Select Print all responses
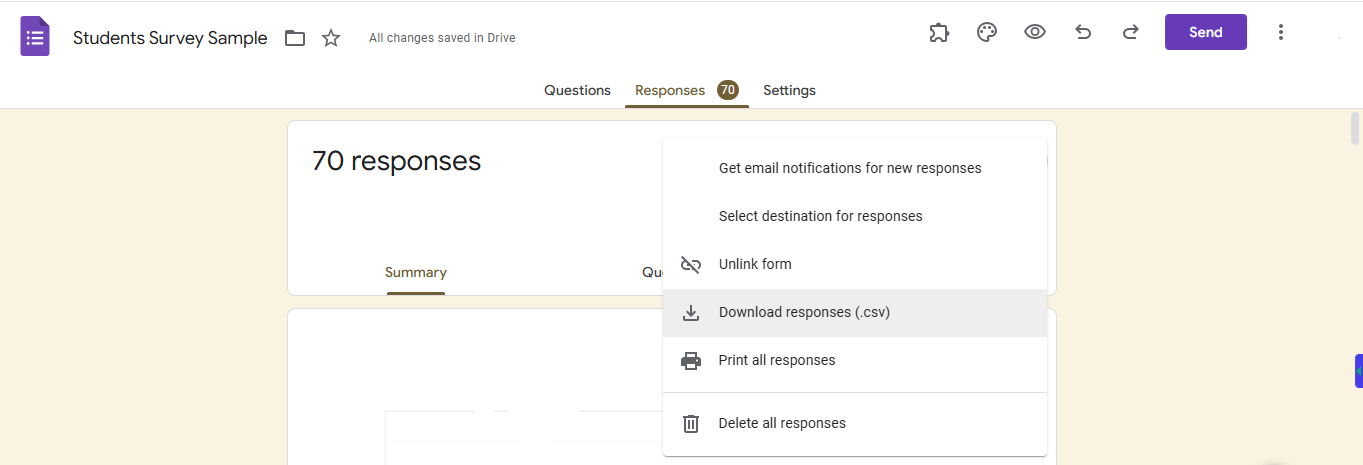Image resolution: width=1363 pixels, height=465 pixels. point(777,360)
